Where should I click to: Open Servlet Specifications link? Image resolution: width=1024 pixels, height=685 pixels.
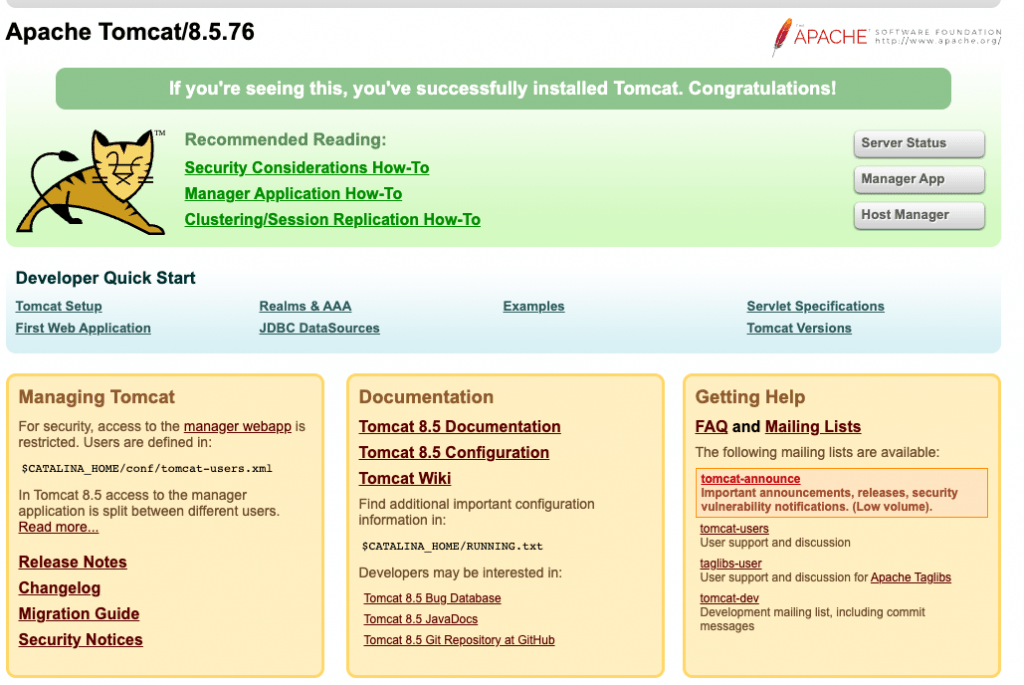point(815,306)
